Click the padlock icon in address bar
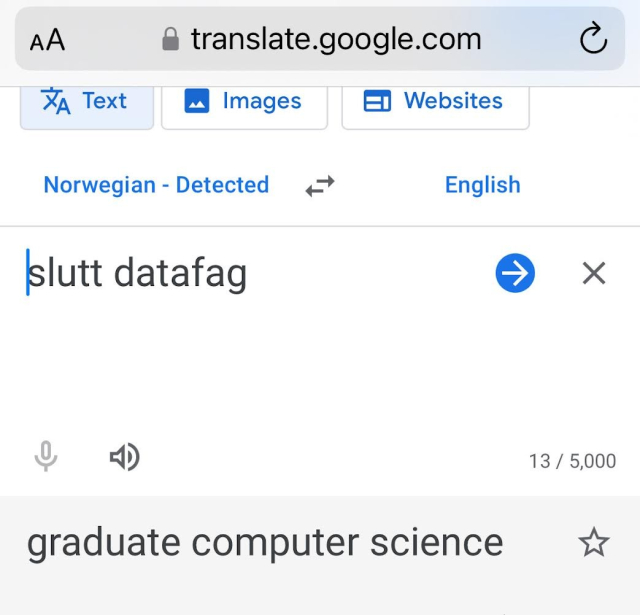Screen dimensions: 640x615 [x=171, y=39]
